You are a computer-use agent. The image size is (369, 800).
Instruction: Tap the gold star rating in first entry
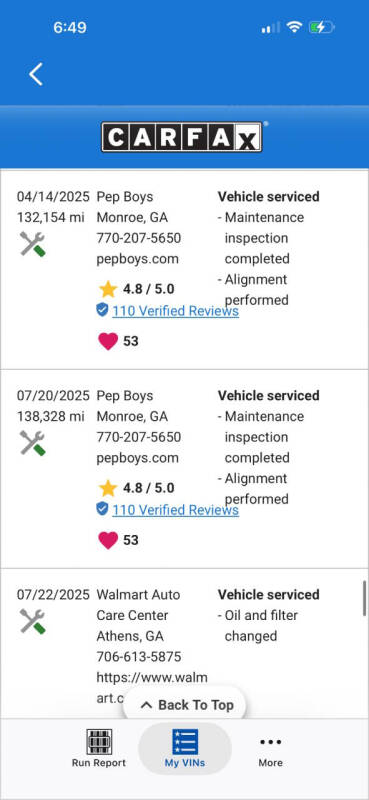(108, 289)
